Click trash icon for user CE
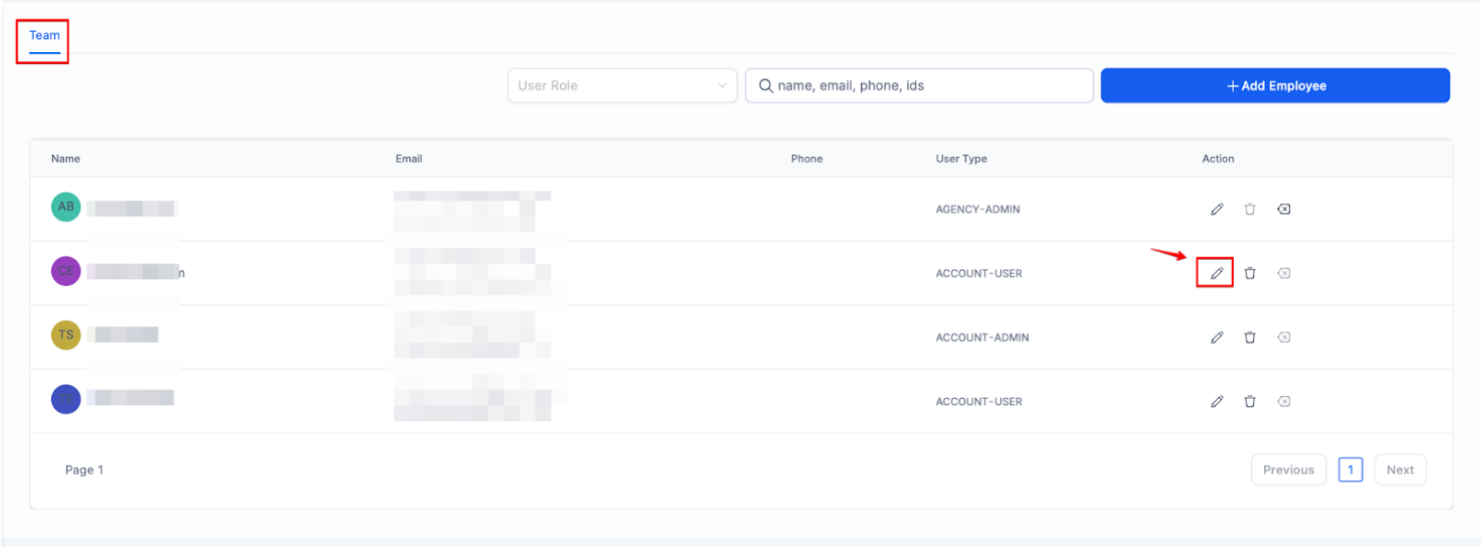 1249,273
